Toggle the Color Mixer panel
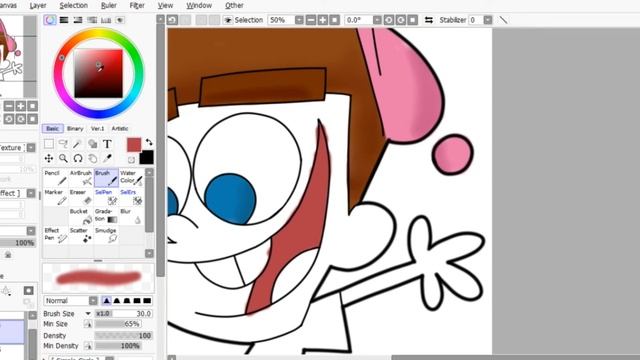Screen dimensions: 640x360 pyautogui.click(x=92, y=20)
